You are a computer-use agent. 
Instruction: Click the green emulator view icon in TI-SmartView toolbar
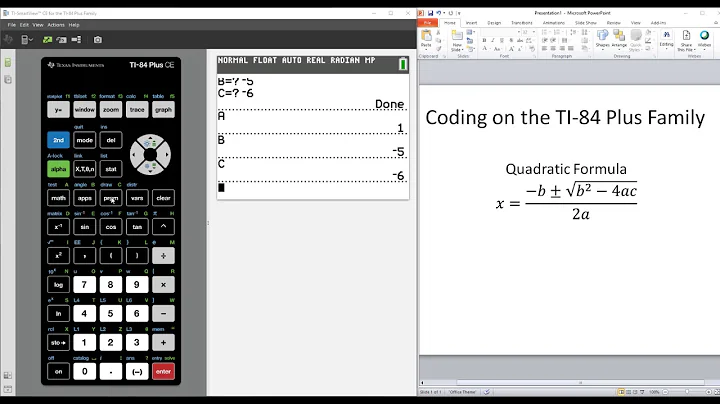pyautogui.click(x=47, y=40)
